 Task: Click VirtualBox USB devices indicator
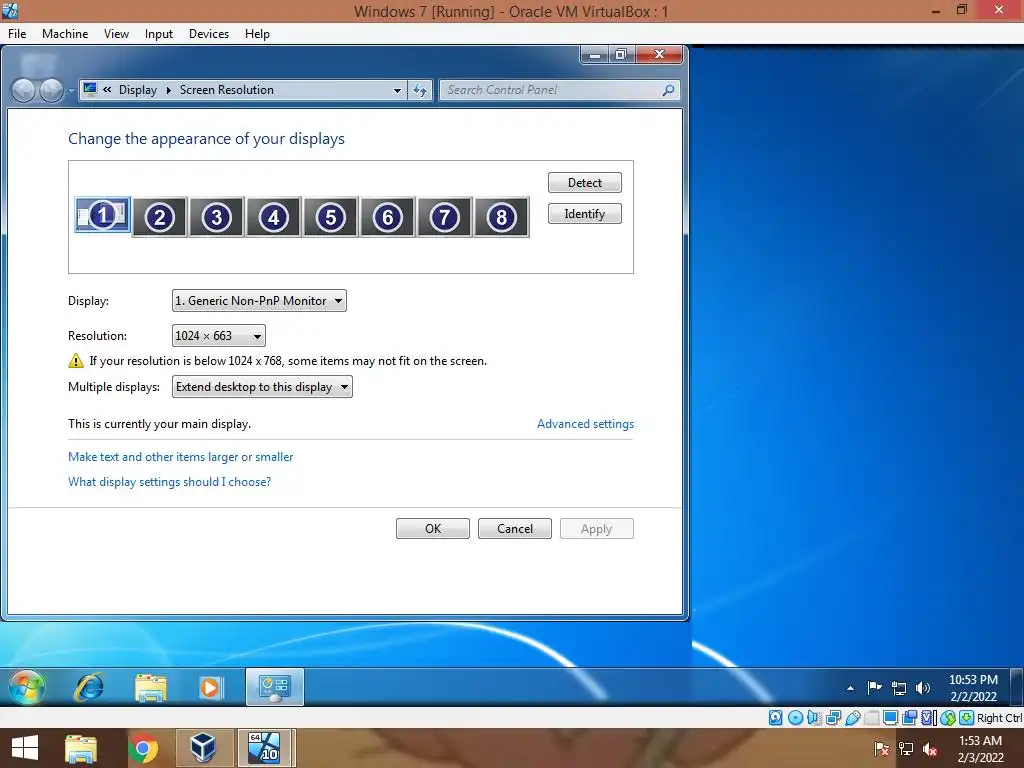click(x=852, y=718)
